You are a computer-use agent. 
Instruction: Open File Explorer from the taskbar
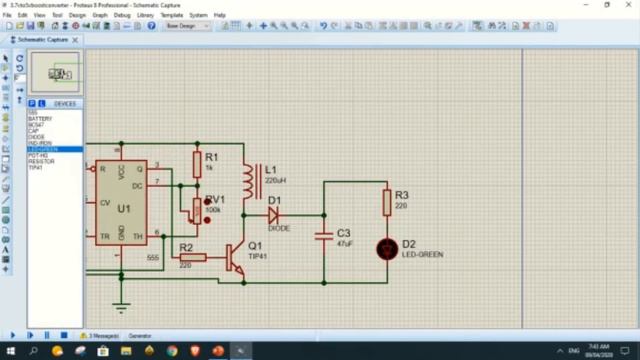point(126,351)
